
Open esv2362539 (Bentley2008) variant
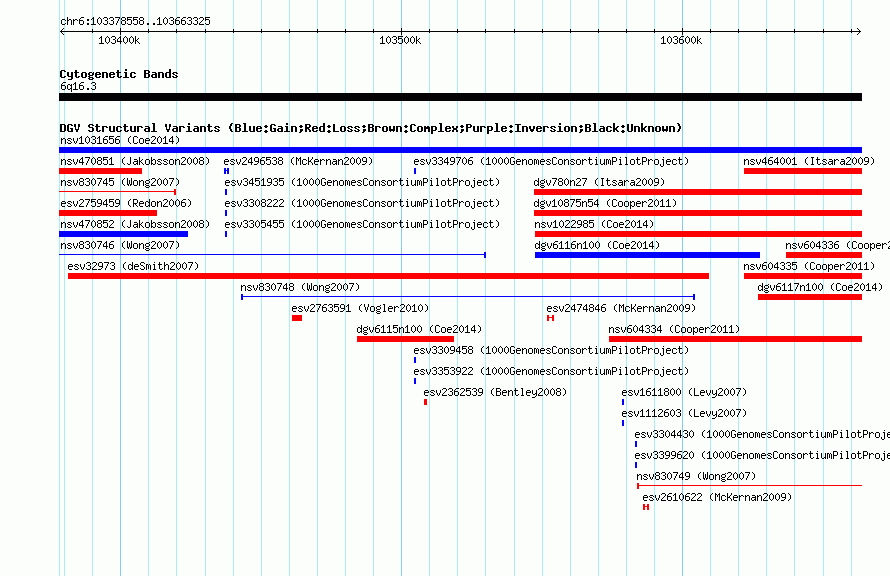point(495,392)
